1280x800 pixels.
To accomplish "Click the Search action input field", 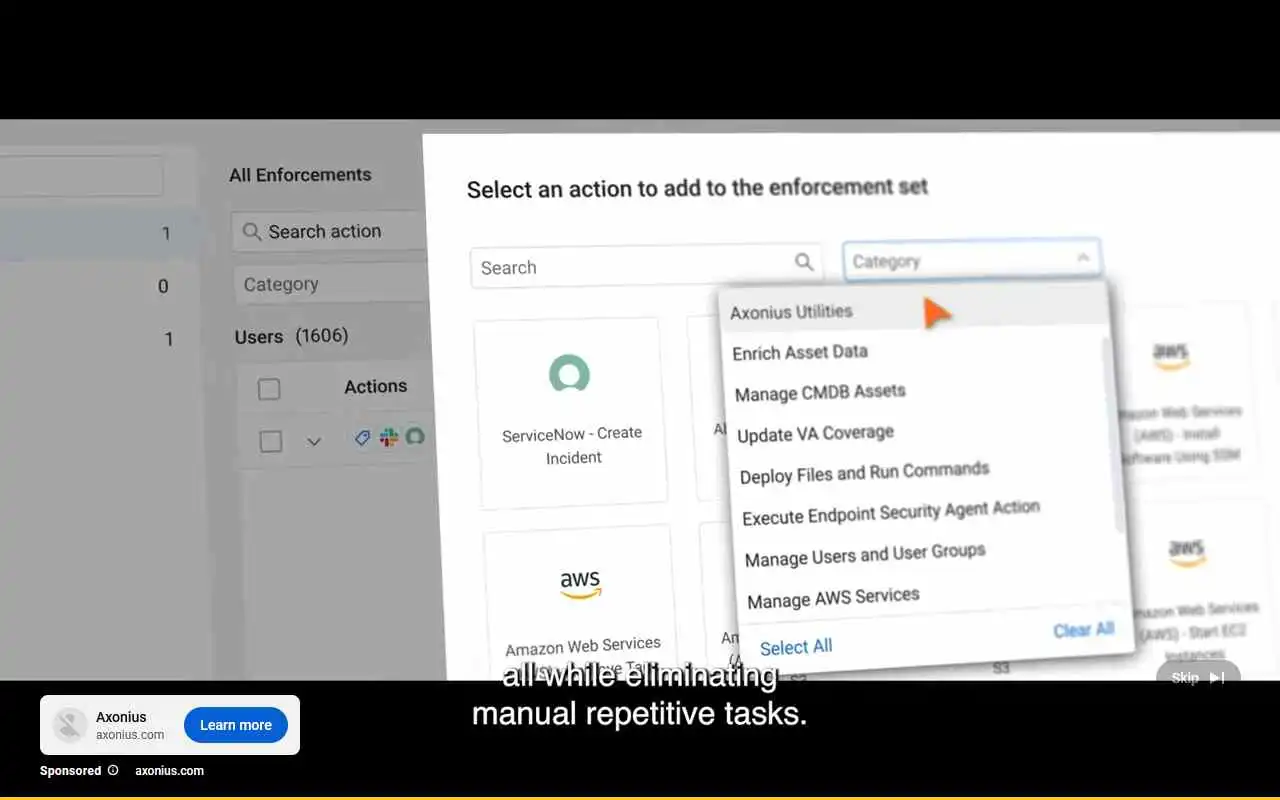I will point(330,231).
